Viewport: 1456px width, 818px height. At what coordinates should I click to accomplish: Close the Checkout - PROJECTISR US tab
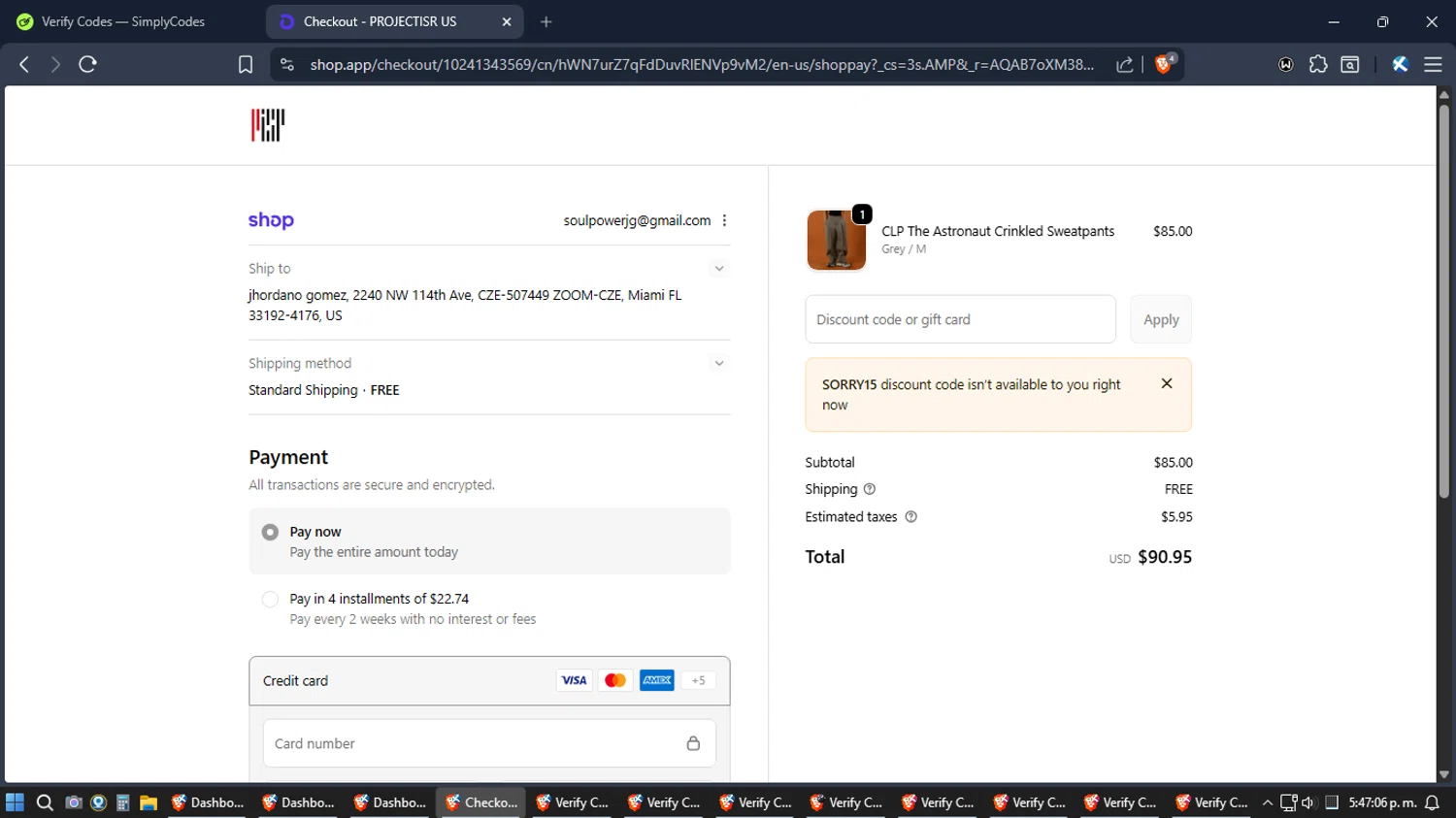pos(507,21)
